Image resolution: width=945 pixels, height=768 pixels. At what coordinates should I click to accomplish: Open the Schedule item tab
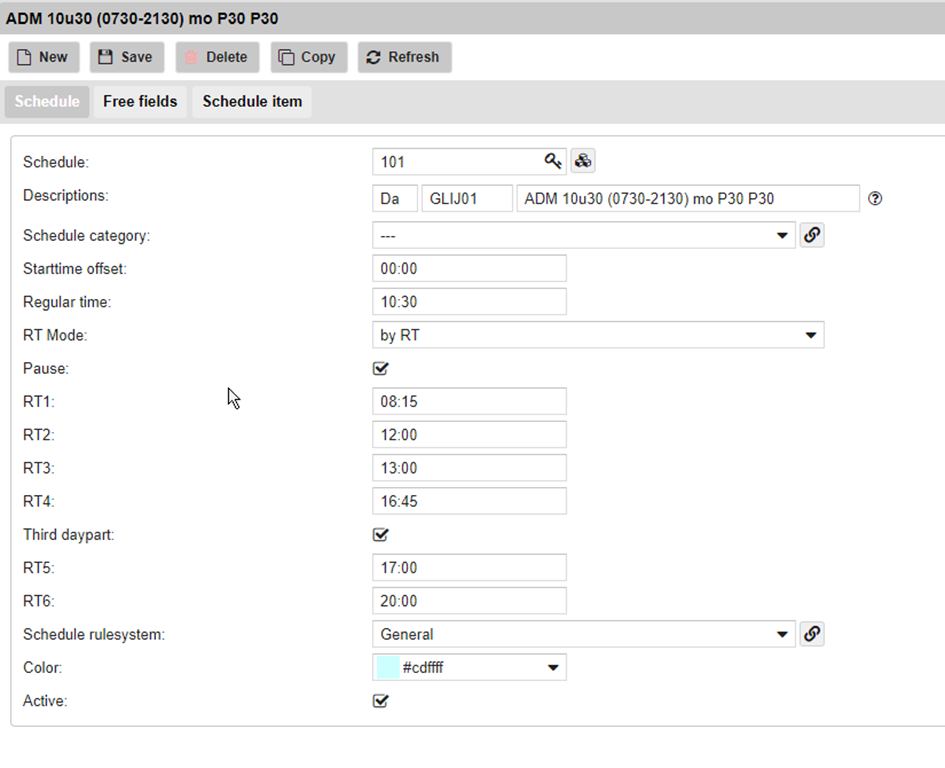(252, 102)
